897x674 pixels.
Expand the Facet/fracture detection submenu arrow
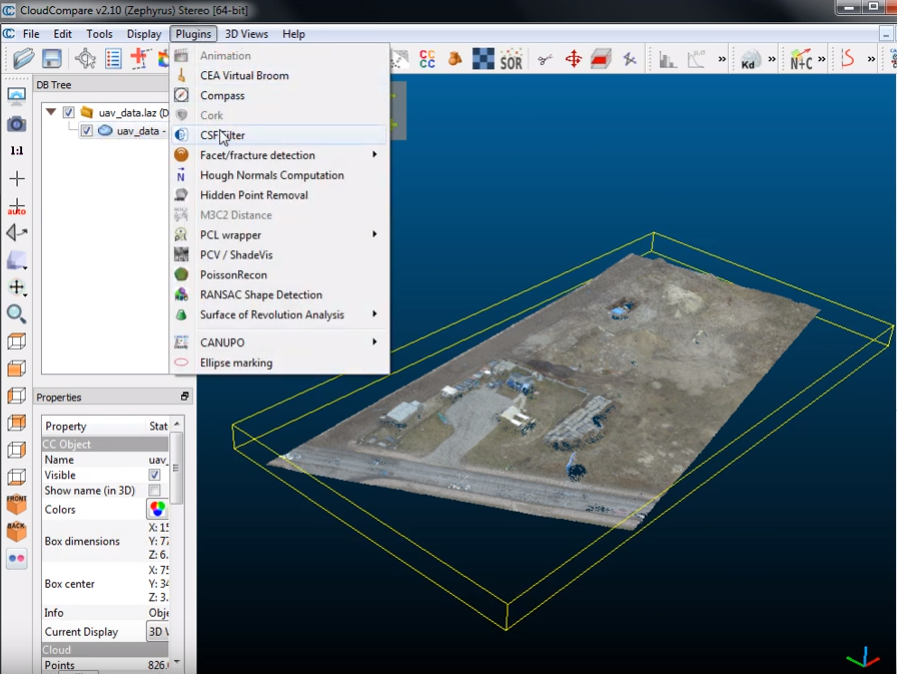[375, 154]
